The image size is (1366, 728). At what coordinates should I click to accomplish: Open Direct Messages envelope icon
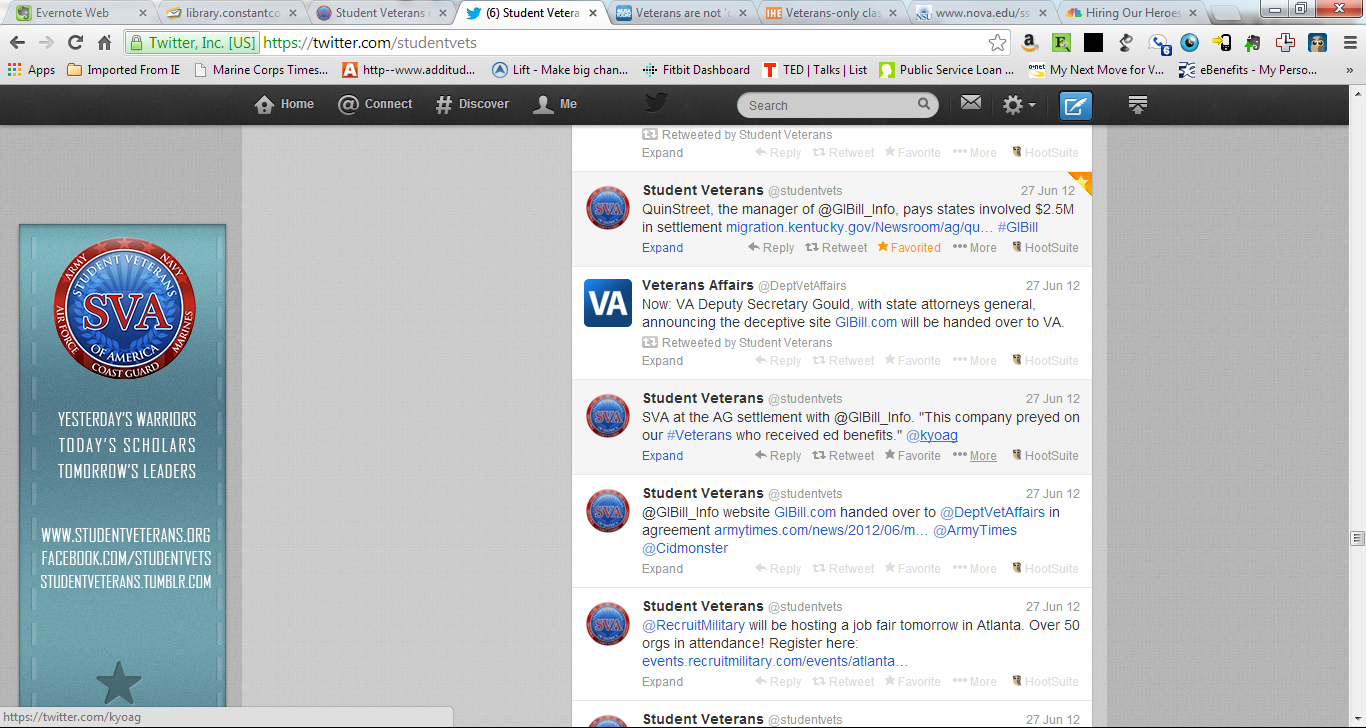point(971,103)
